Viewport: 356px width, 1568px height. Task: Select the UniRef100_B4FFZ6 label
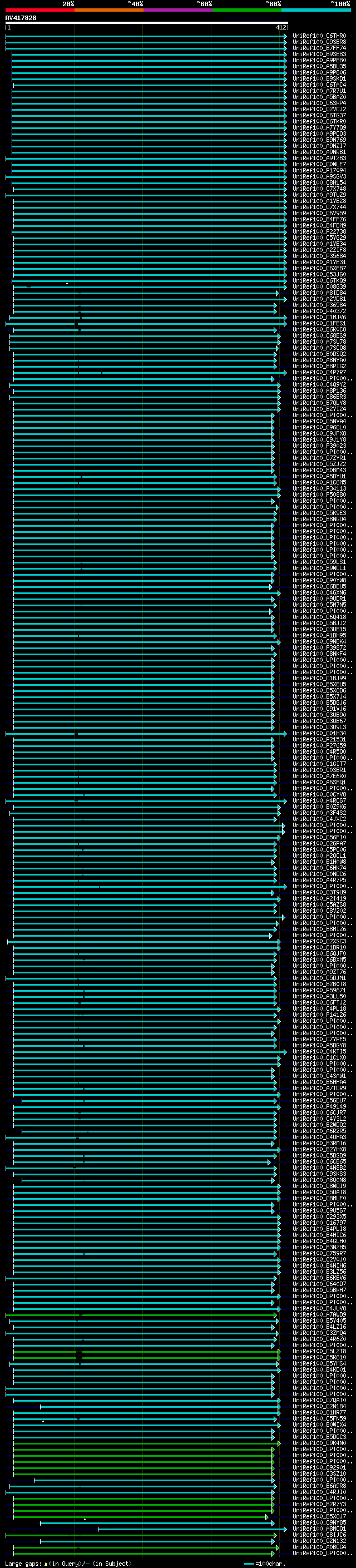coord(319,219)
